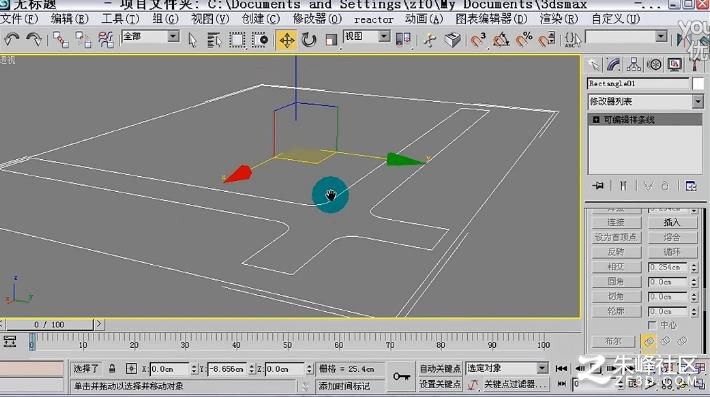This screenshot has width=710, height=397.
Task: Expand the 修改器列表 modifier list dropdown
Action: click(697, 101)
